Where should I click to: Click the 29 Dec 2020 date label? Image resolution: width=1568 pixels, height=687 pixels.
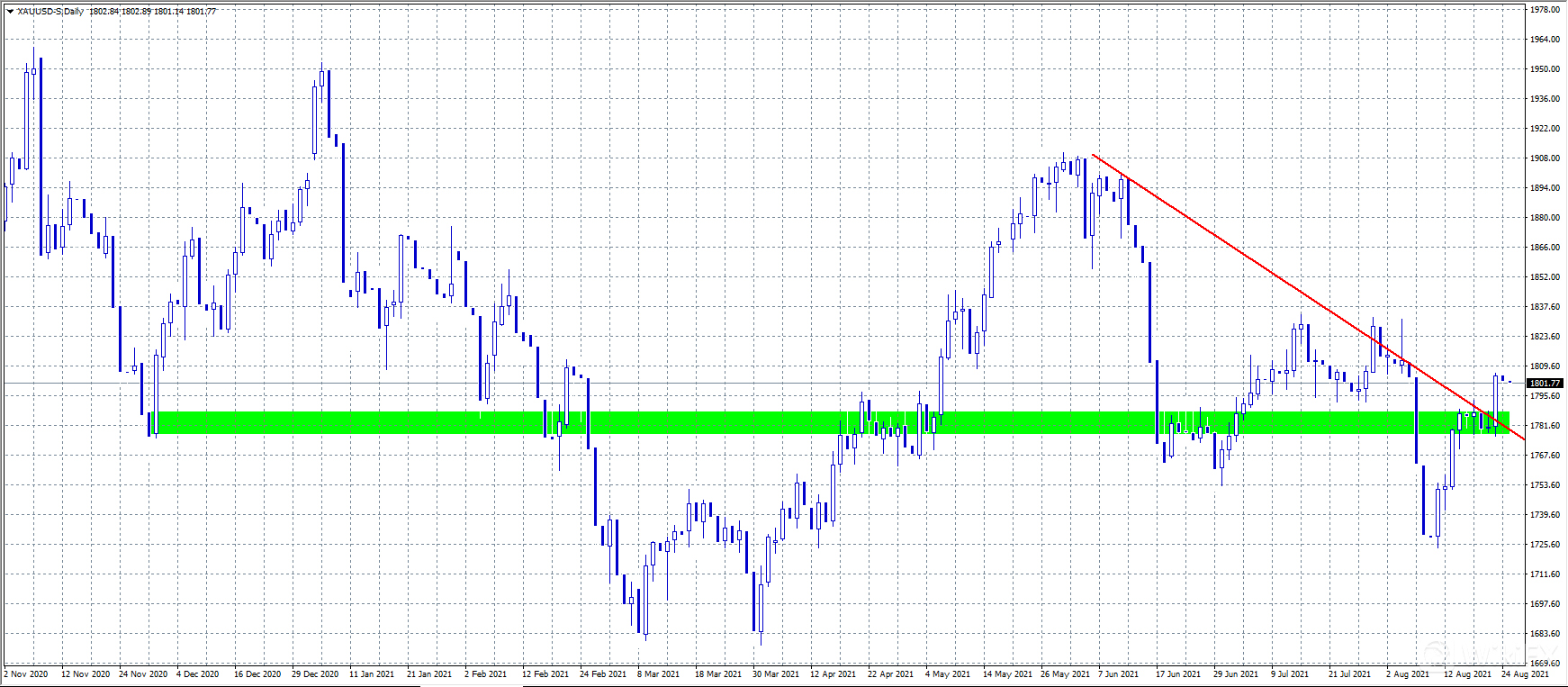315,673
